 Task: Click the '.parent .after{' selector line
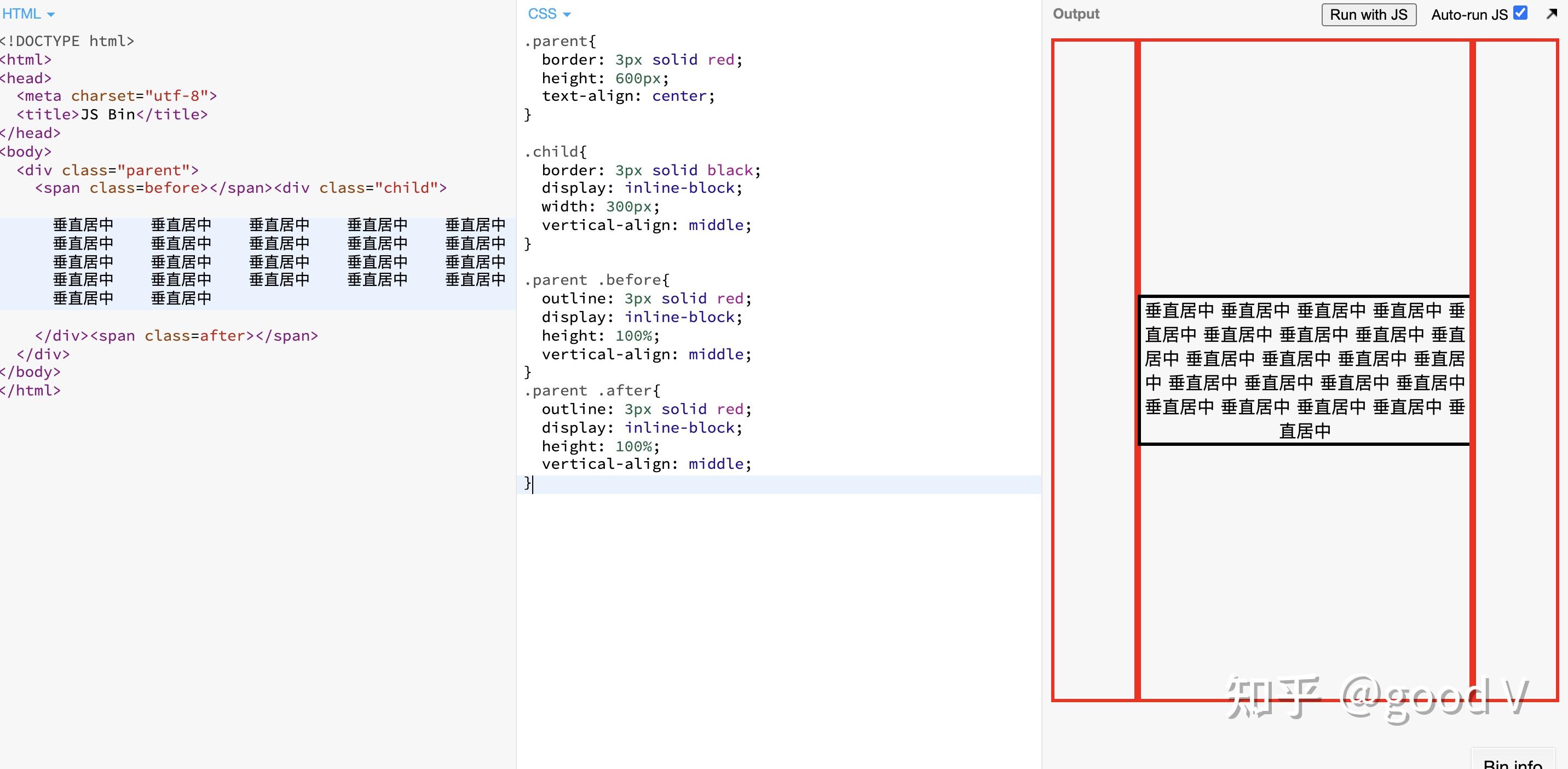(592, 391)
